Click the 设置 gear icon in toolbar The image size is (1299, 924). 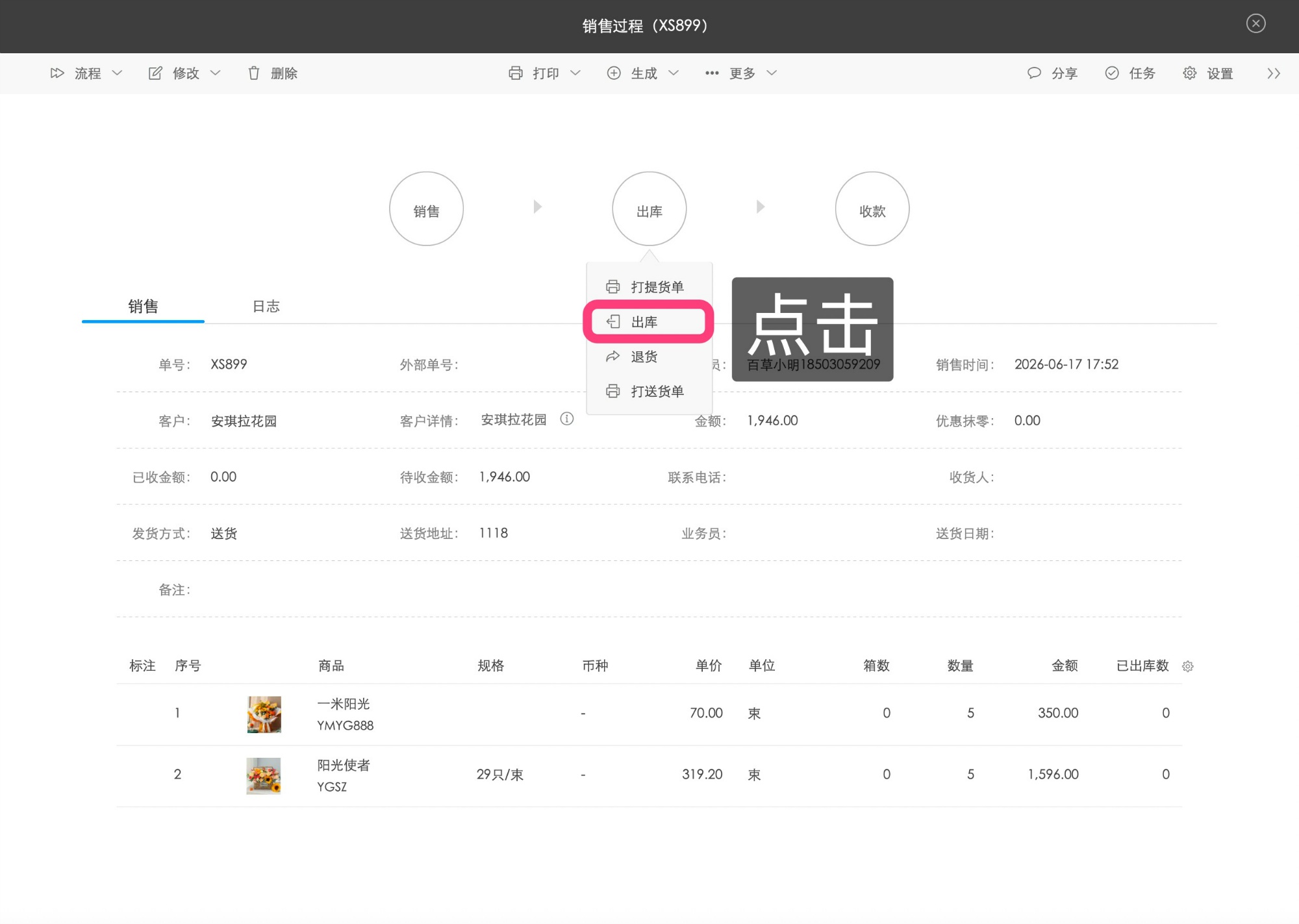click(1190, 73)
